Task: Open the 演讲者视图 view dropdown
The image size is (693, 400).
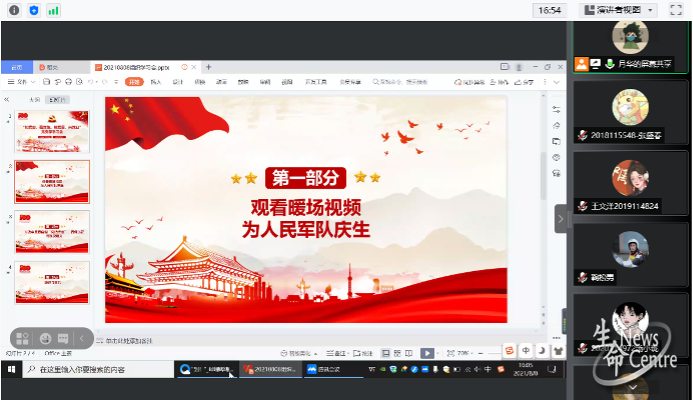Action: (x=621, y=10)
